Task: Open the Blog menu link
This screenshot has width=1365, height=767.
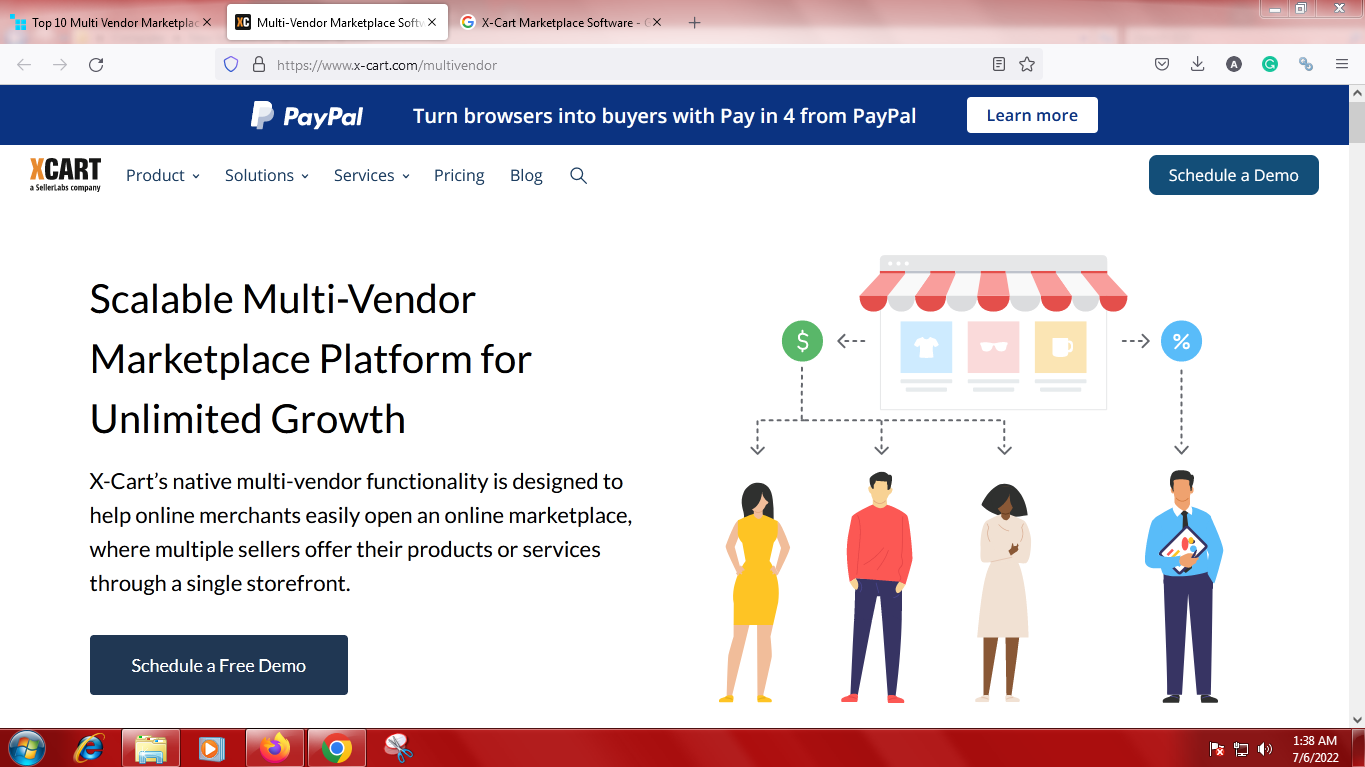Action: pos(526,175)
